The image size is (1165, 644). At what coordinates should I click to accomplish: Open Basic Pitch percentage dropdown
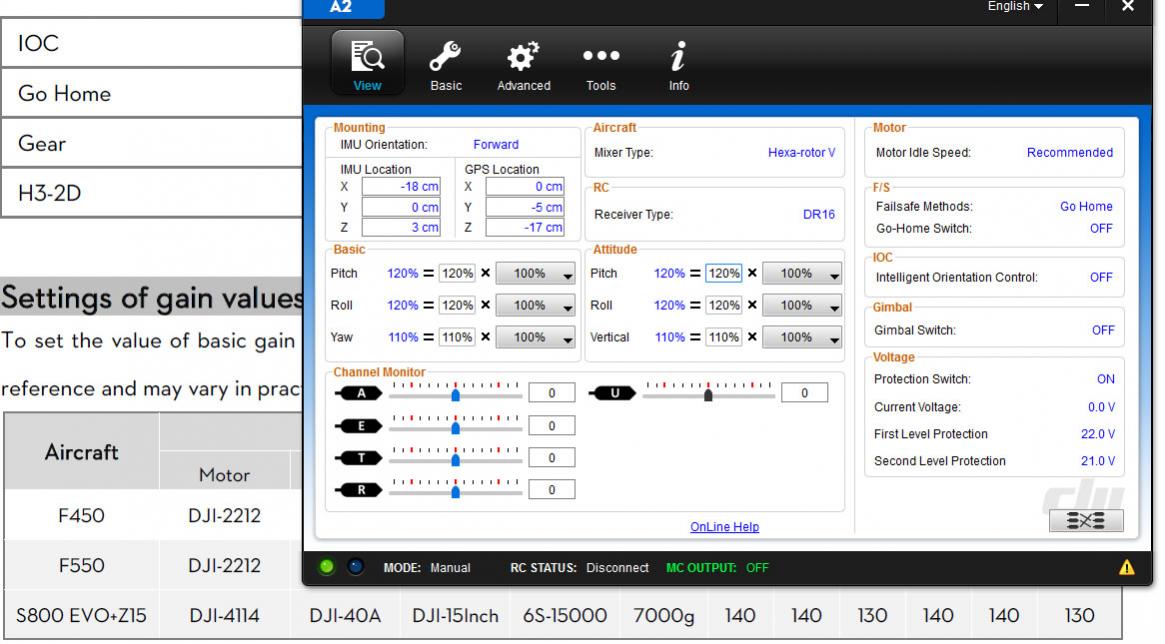[x=538, y=274]
